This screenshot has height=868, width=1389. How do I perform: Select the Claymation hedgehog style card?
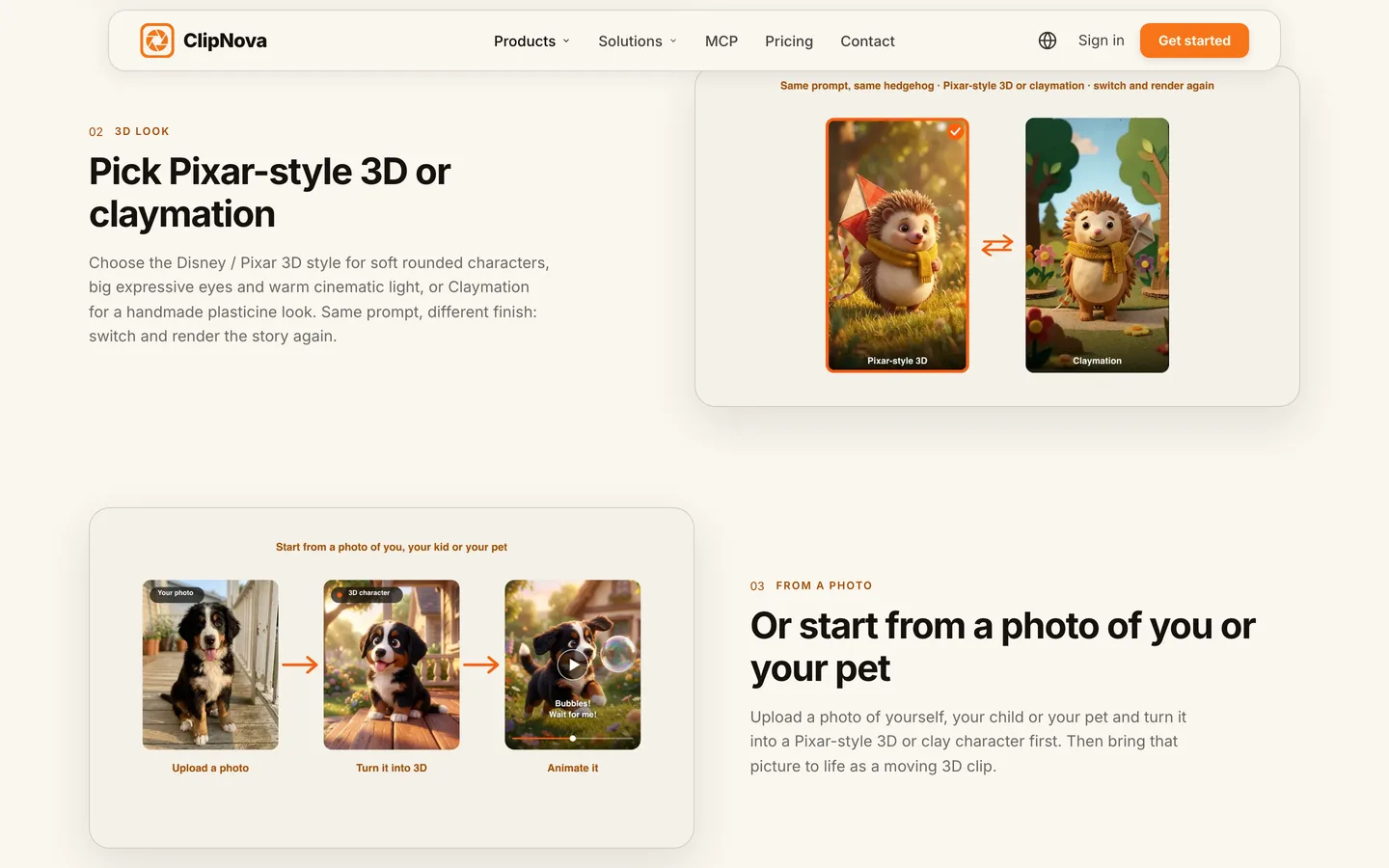pos(1097,245)
